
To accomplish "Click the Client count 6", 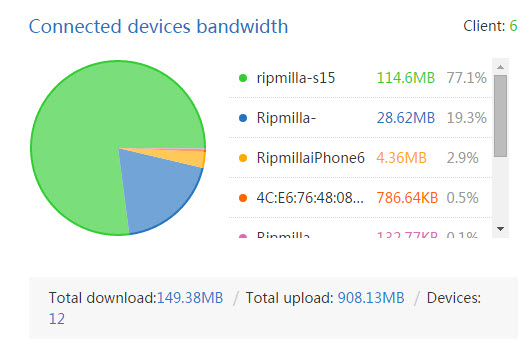I will pyautogui.click(x=513, y=26).
